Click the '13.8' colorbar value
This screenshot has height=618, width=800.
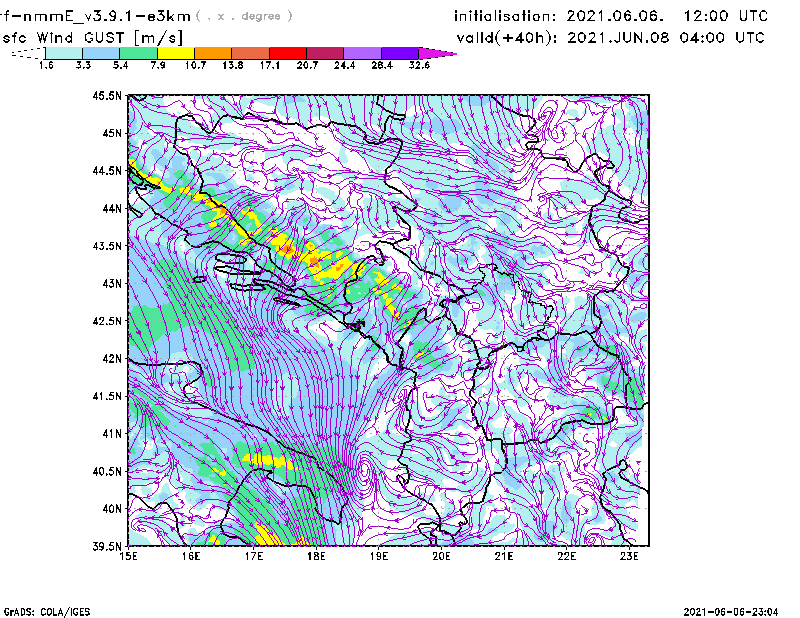click(233, 65)
